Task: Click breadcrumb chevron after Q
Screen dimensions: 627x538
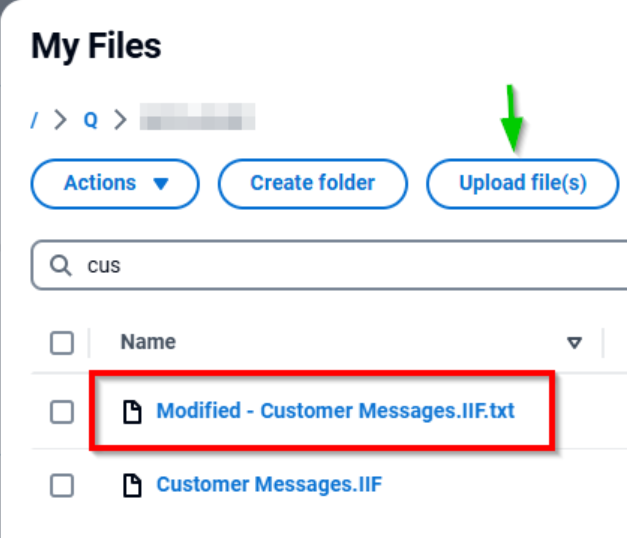Action: [x=120, y=121]
